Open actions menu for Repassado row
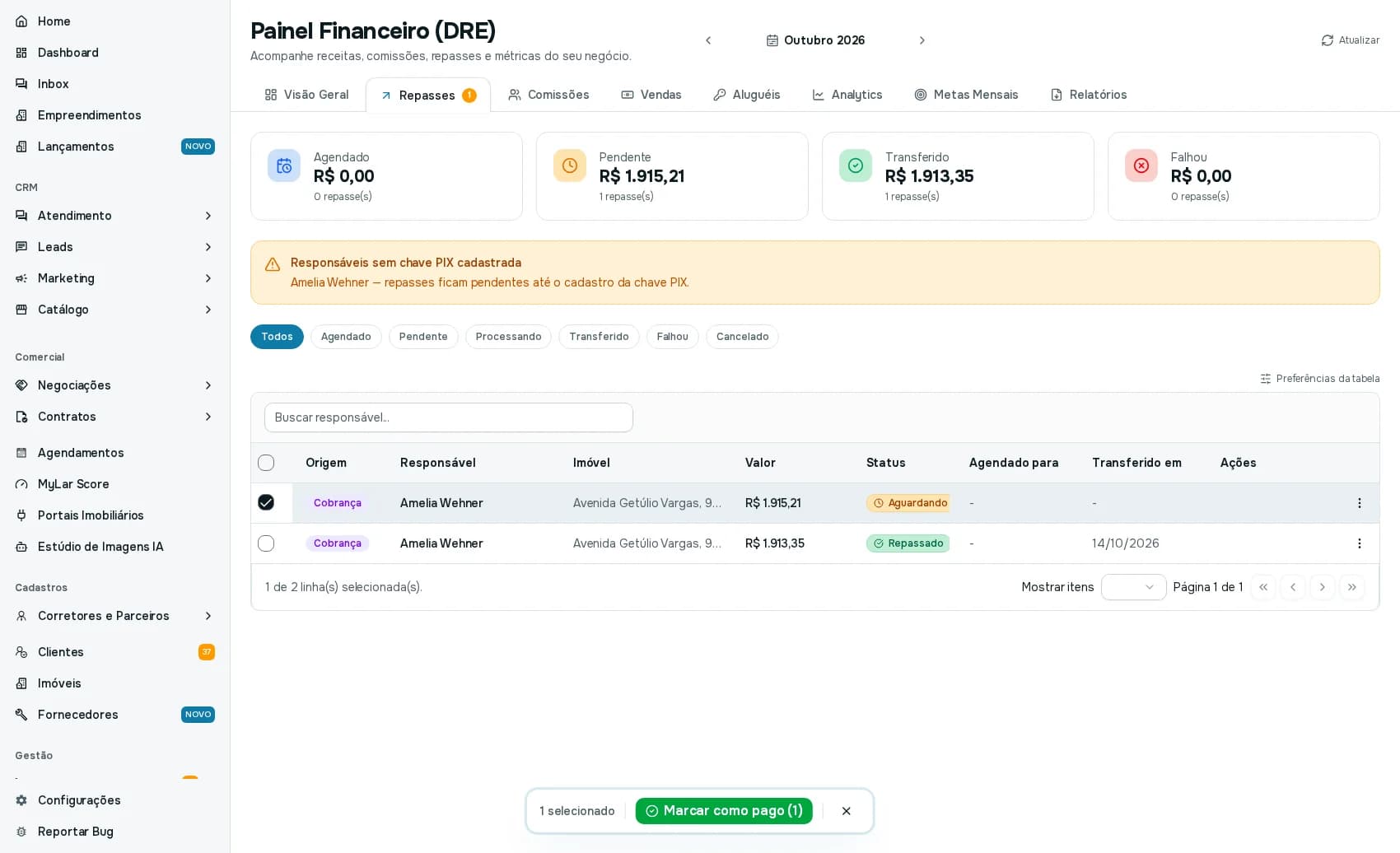 pos(1359,543)
